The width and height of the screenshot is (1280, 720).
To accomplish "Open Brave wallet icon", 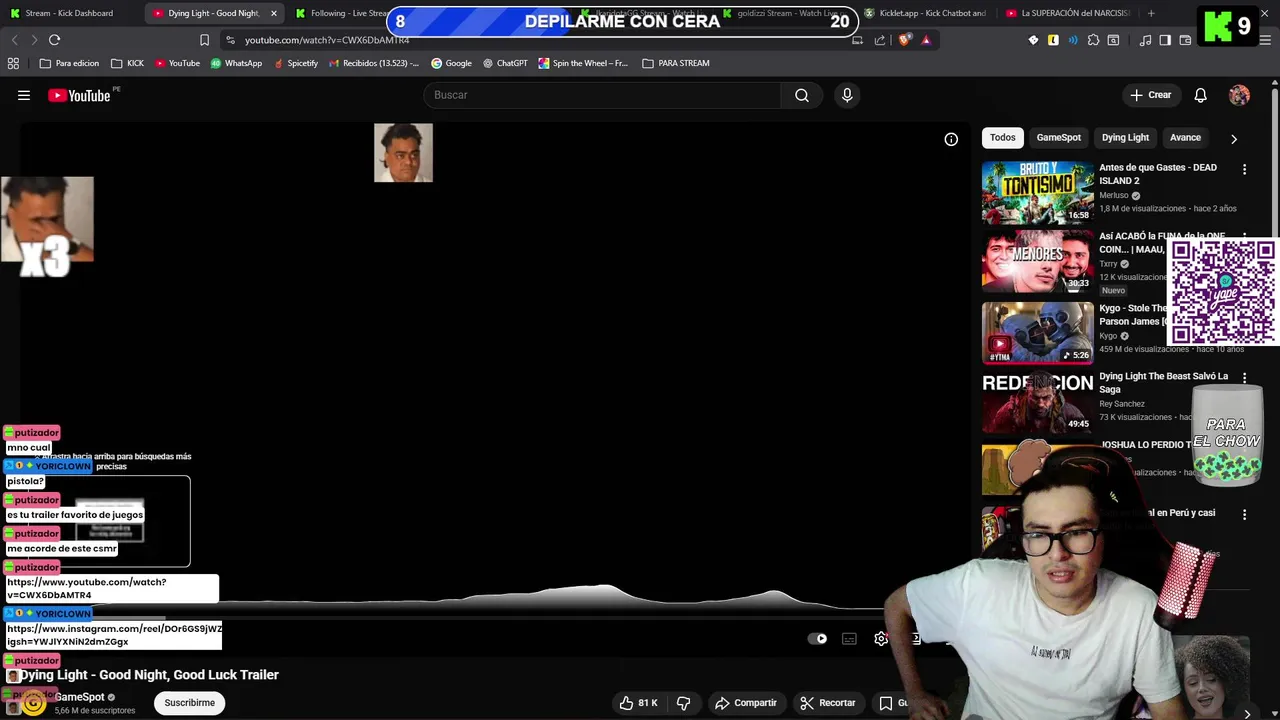I will point(1185,40).
